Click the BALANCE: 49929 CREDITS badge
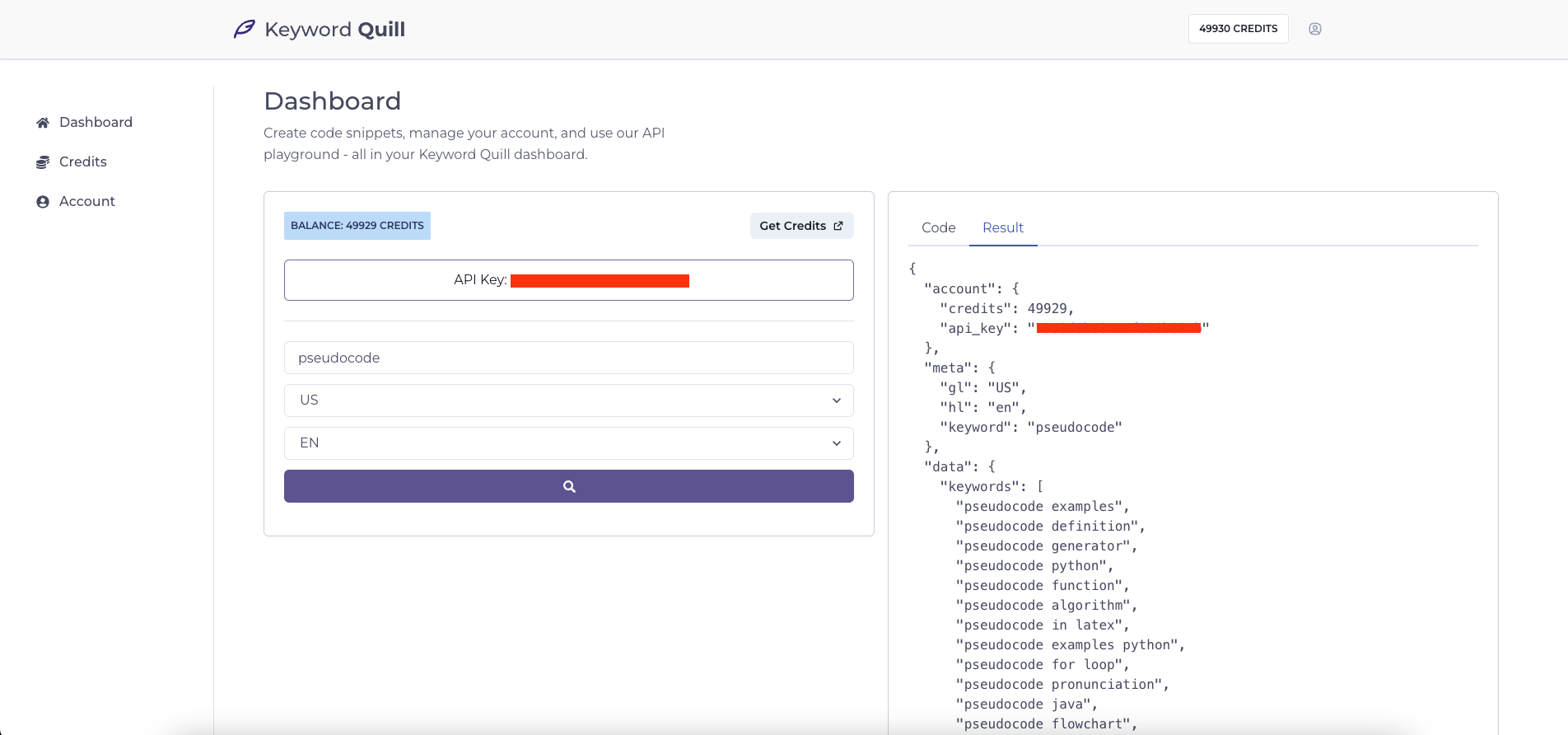Viewport: 1568px width, 735px height. 357,226
